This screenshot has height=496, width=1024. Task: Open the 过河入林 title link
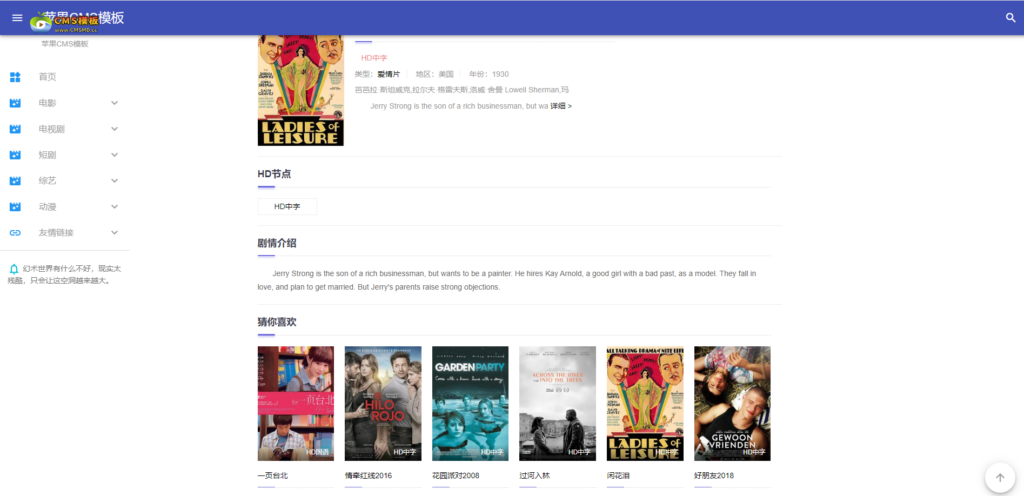[x=535, y=476]
